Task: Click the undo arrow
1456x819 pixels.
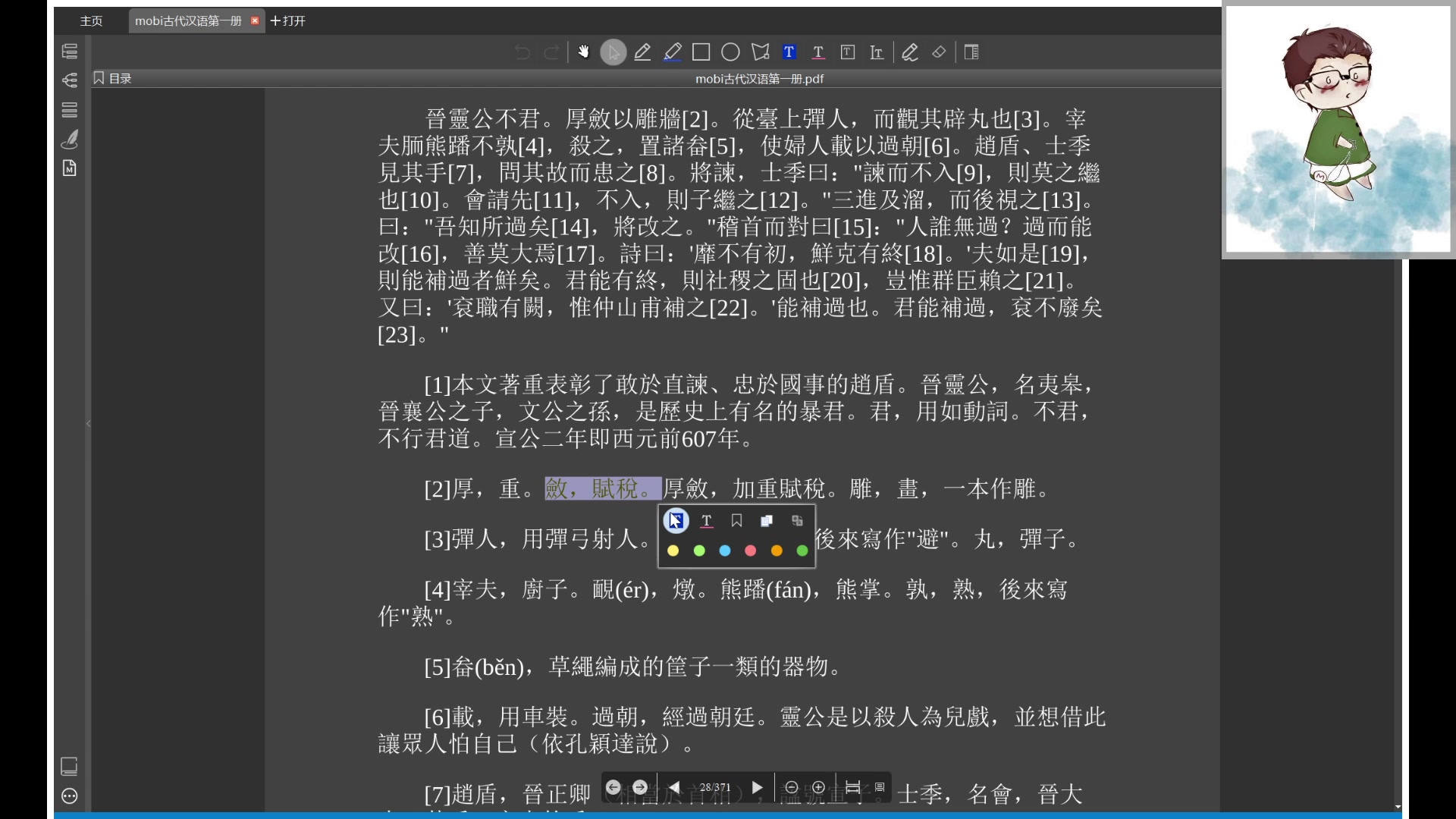Action: click(x=522, y=52)
